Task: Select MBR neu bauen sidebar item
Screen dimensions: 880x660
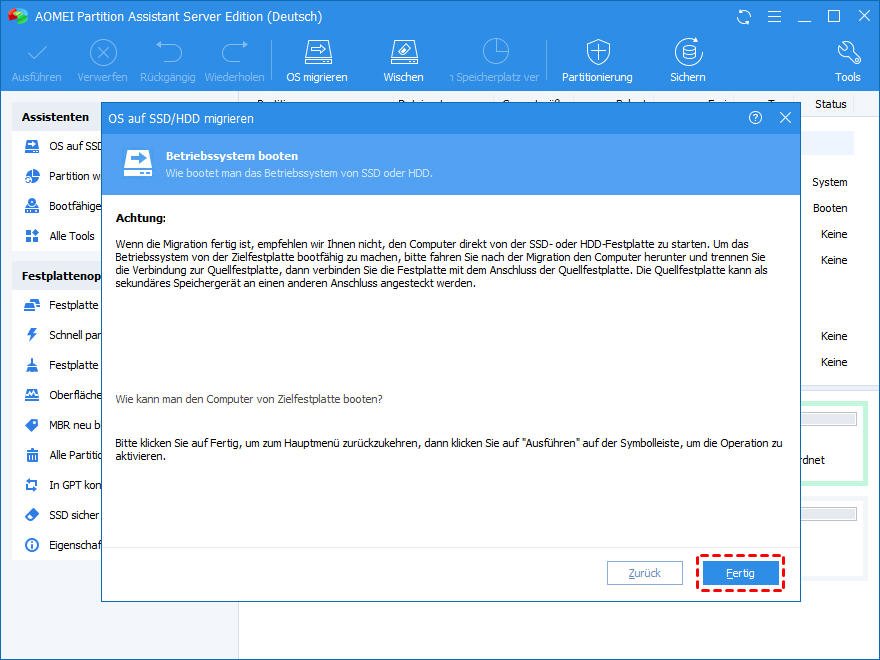Action: coord(62,425)
